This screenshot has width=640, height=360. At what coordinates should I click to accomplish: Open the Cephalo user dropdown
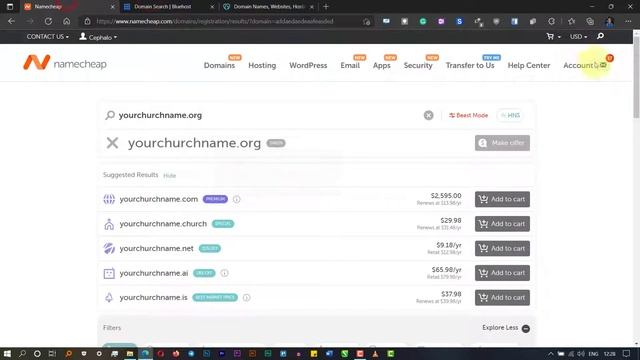pos(98,37)
